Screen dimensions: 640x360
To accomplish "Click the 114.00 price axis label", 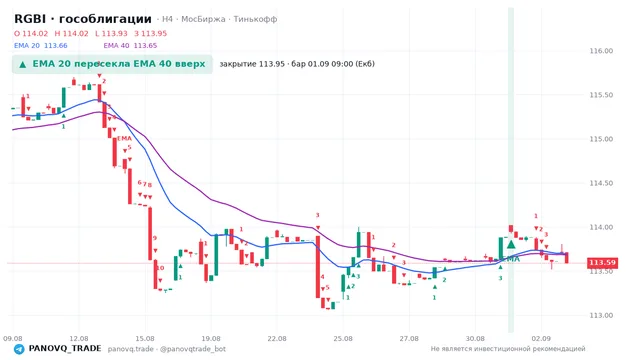I will coord(601,227).
